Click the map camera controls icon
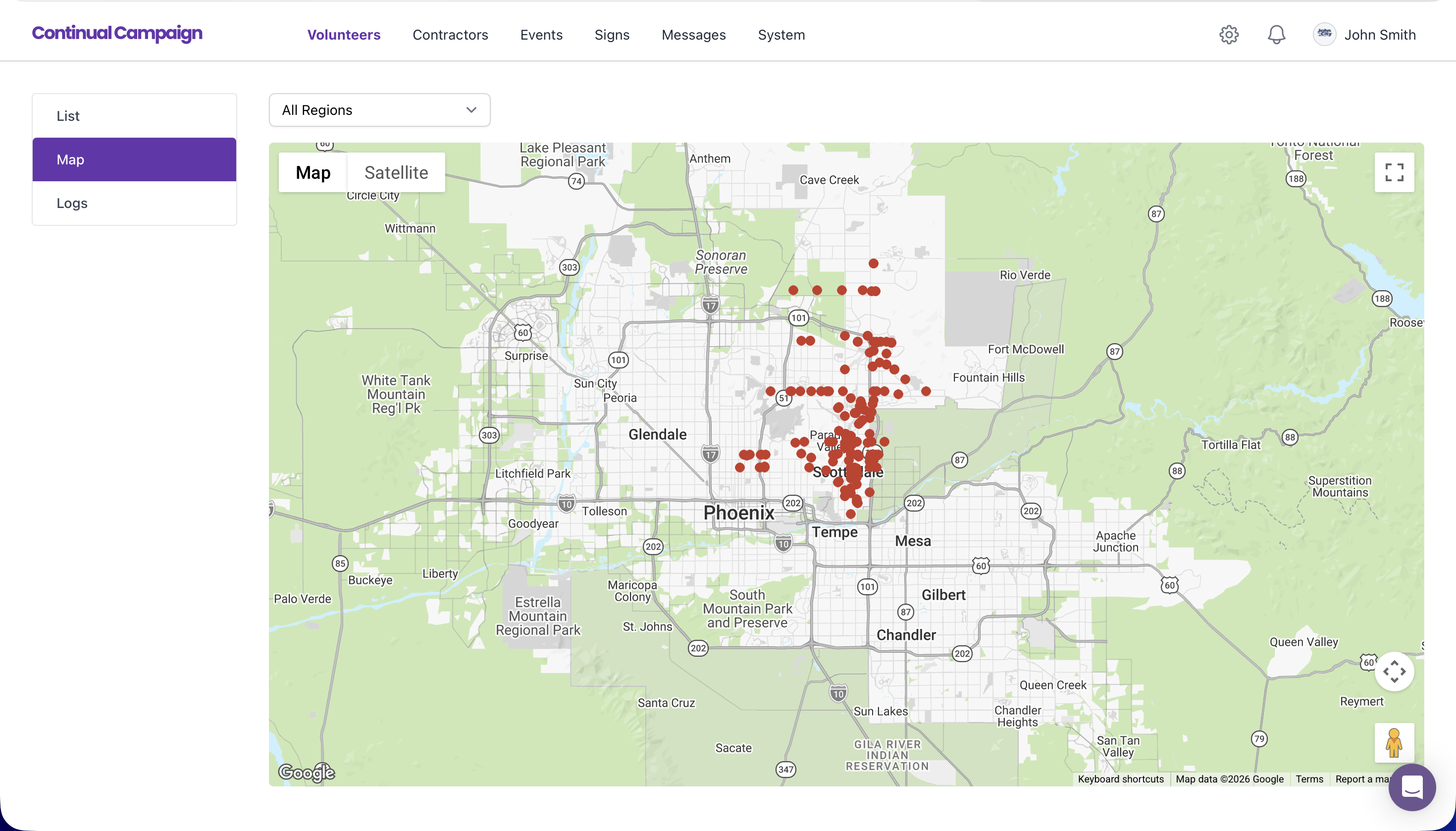Image resolution: width=1456 pixels, height=831 pixels. tap(1394, 671)
